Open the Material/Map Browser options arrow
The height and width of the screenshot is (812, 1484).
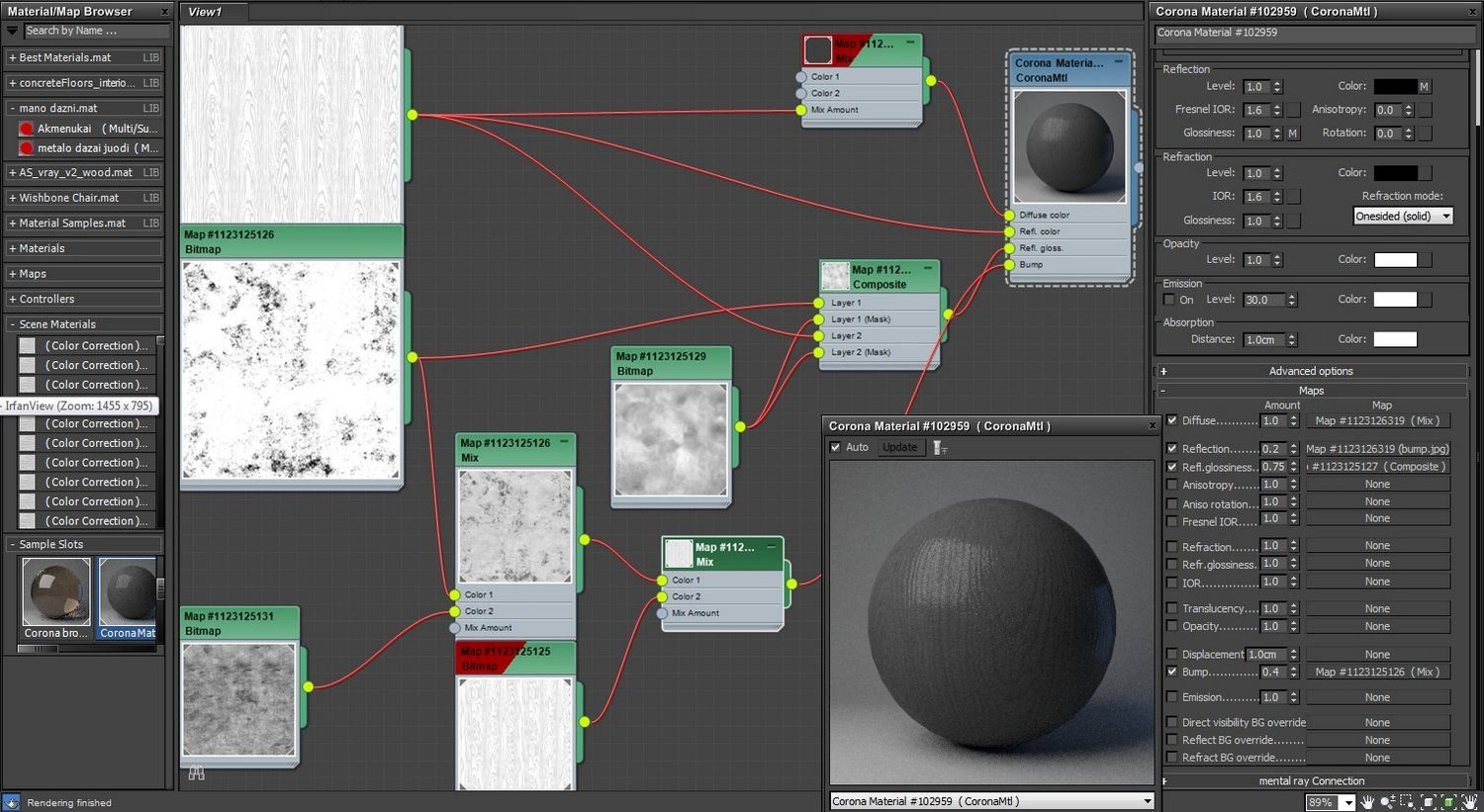pos(13,31)
